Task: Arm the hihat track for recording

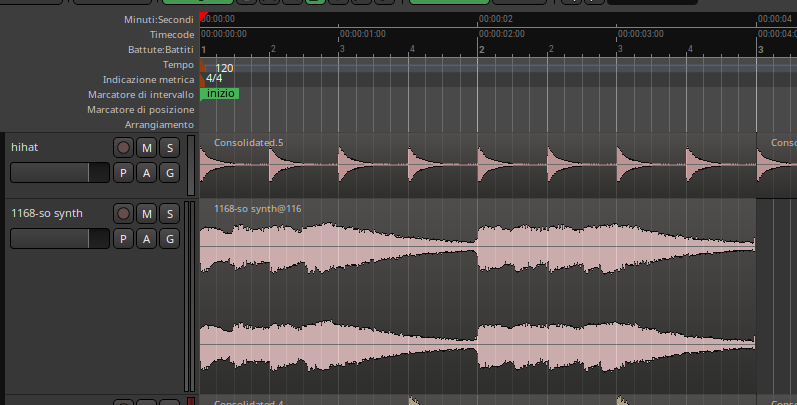Action: [123, 148]
